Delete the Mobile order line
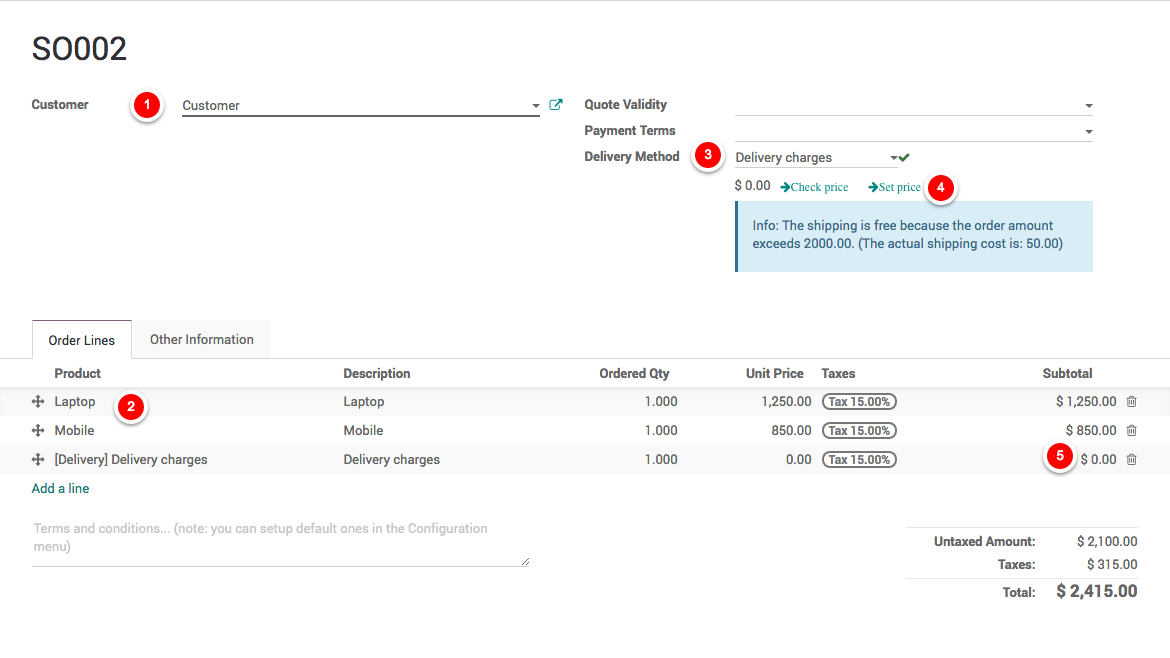Image resolution: width=1170 pixels, height=658 pixels. pyautogui.click(x=1131, y=431)
